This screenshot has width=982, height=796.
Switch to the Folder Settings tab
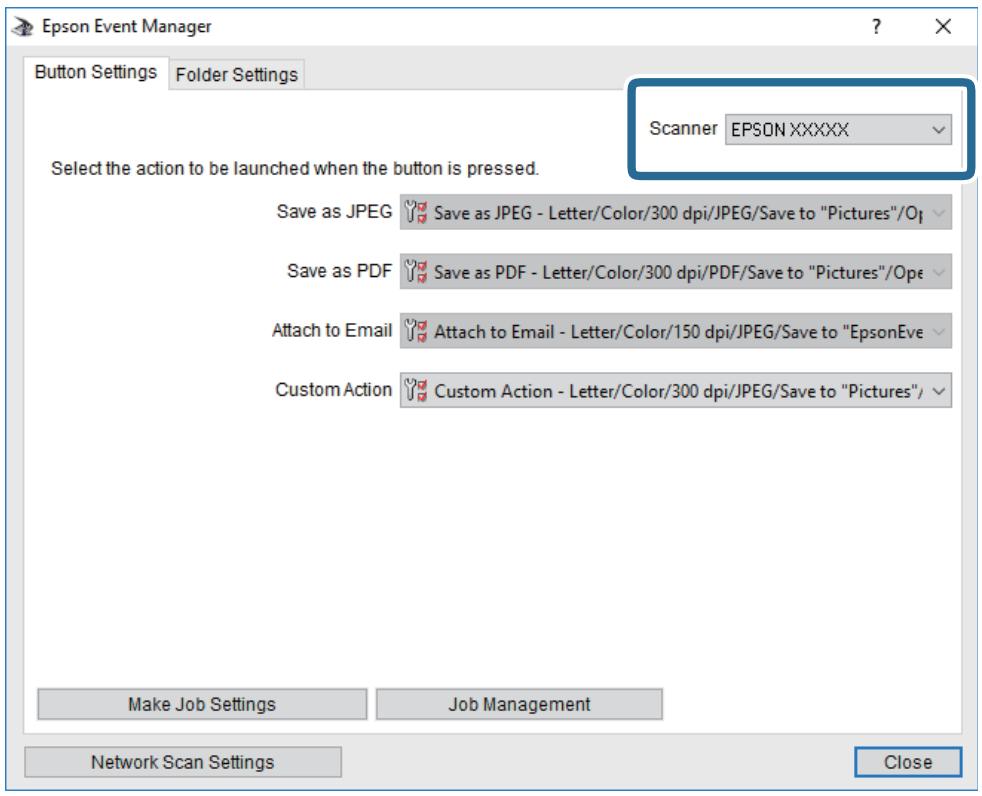click(x=237, y=75)
